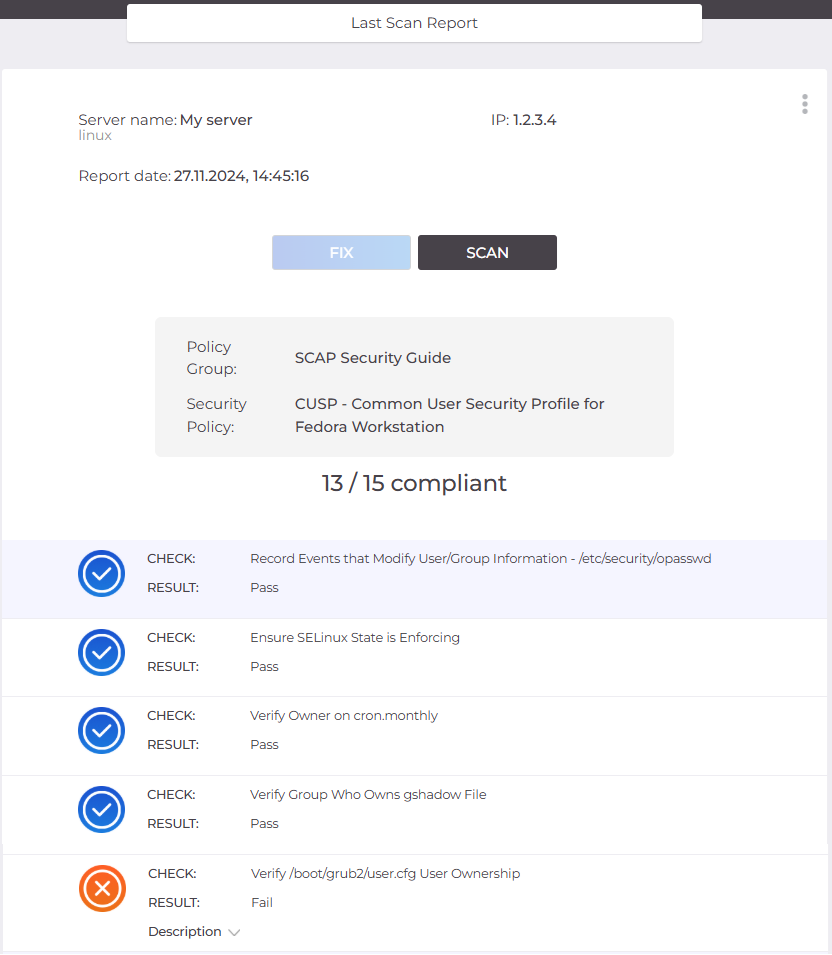Click the orange fail icon for user.cfg check
The width and height of the screenshot is (832, 955).
(102, 888)
